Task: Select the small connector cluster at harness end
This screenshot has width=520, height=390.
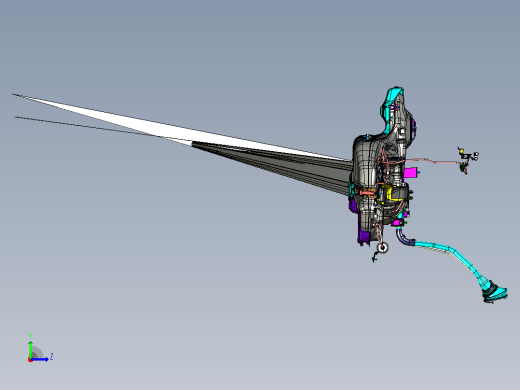Action: point(468,160)
